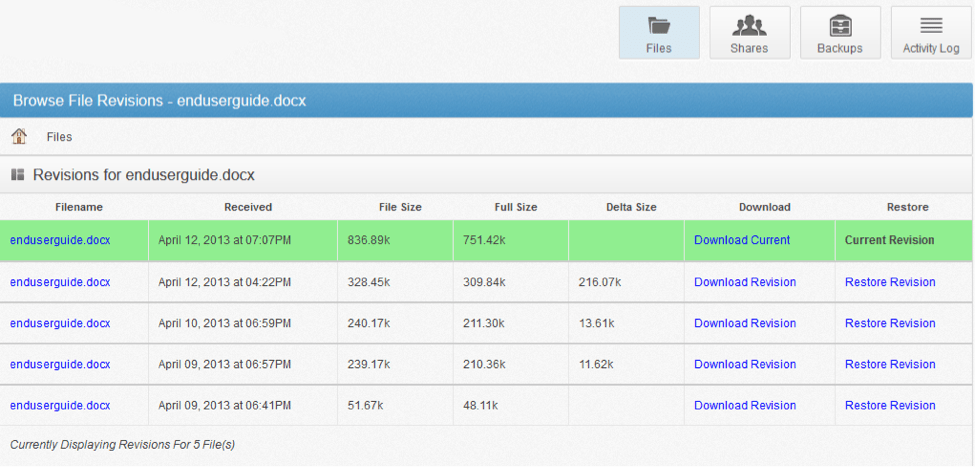Select file size value 328.45k
This screenshot has width=975, height=467.
[369, 282]
